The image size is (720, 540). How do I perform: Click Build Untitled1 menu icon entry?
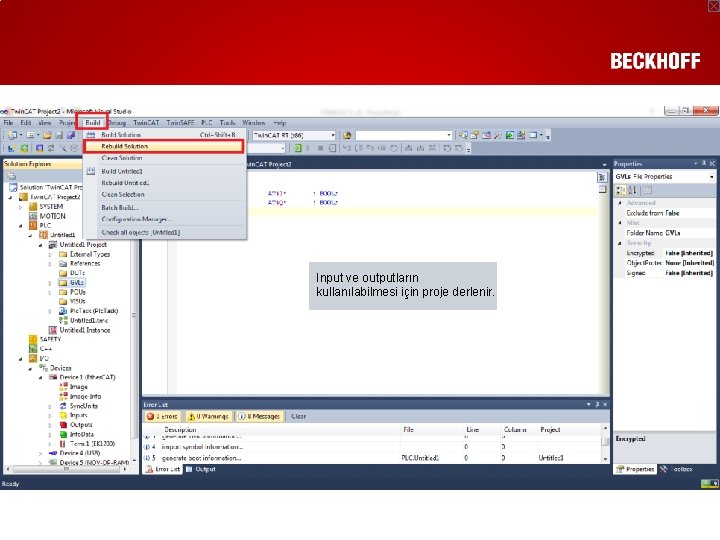[x=90, y=171]
